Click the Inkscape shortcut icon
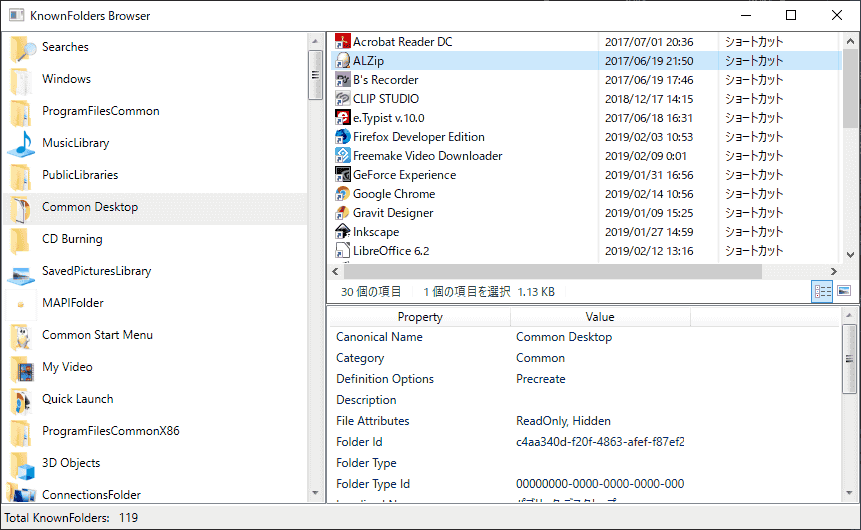The image size is (861, 530). click(343, 232)
